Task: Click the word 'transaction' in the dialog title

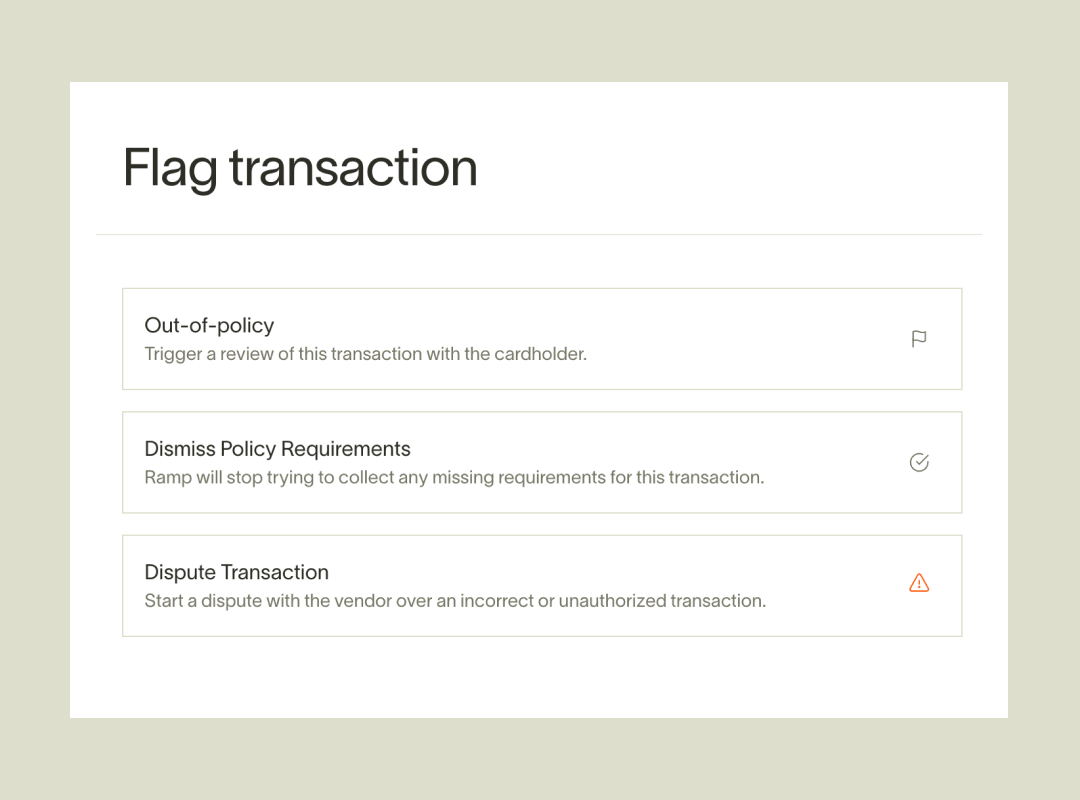Action: point(353,168)
